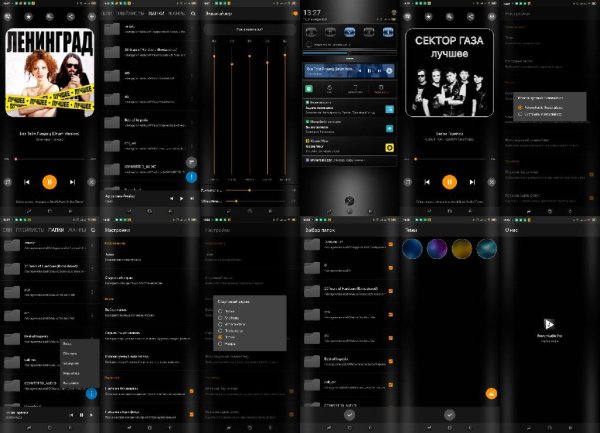Tap the share icon on the Ленинград player
Screen dimensions: 600x433
pos(70,16)
